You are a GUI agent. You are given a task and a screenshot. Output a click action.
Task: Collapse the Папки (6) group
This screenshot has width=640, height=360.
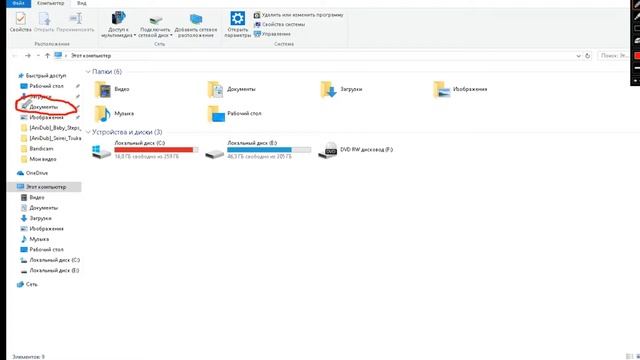pyautogui.click(x=88, y=72)
